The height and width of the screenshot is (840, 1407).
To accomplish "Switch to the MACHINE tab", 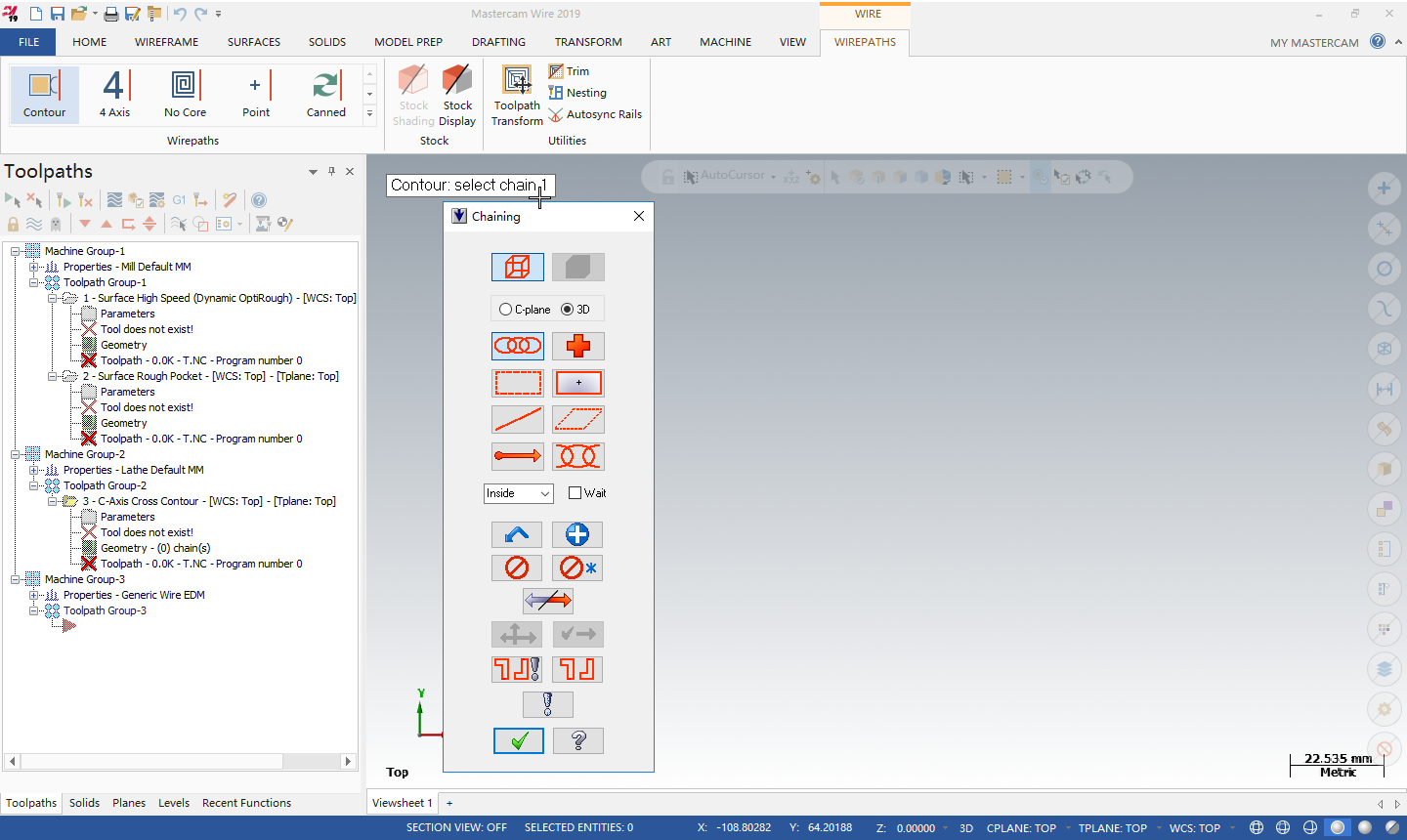I will click(726, 42).
